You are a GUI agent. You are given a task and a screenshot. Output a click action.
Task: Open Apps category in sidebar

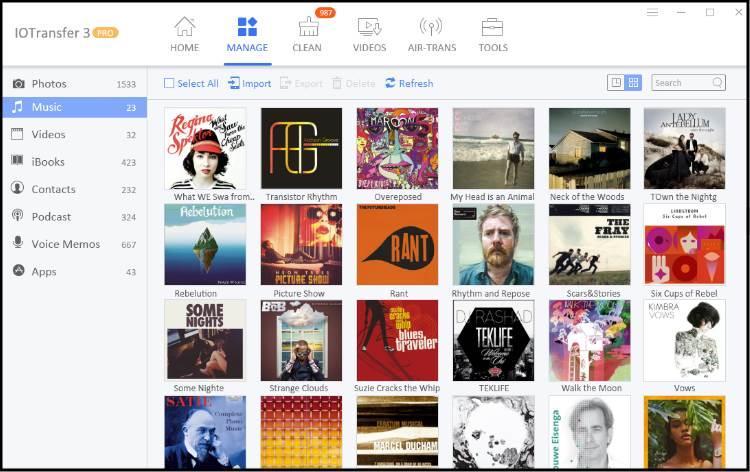coord(75,271)
